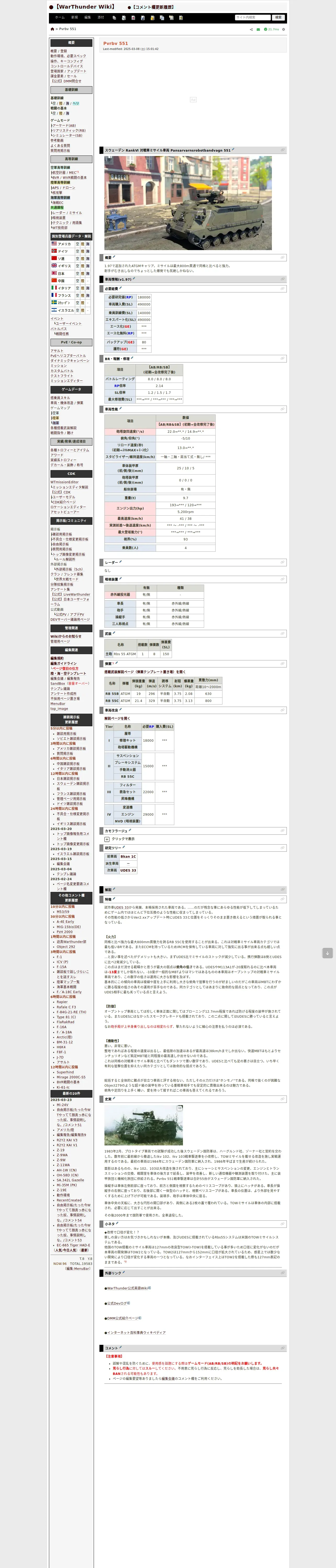
Task: Click the edit pencil beside 外部リンク
Action: click(124, 1273)
